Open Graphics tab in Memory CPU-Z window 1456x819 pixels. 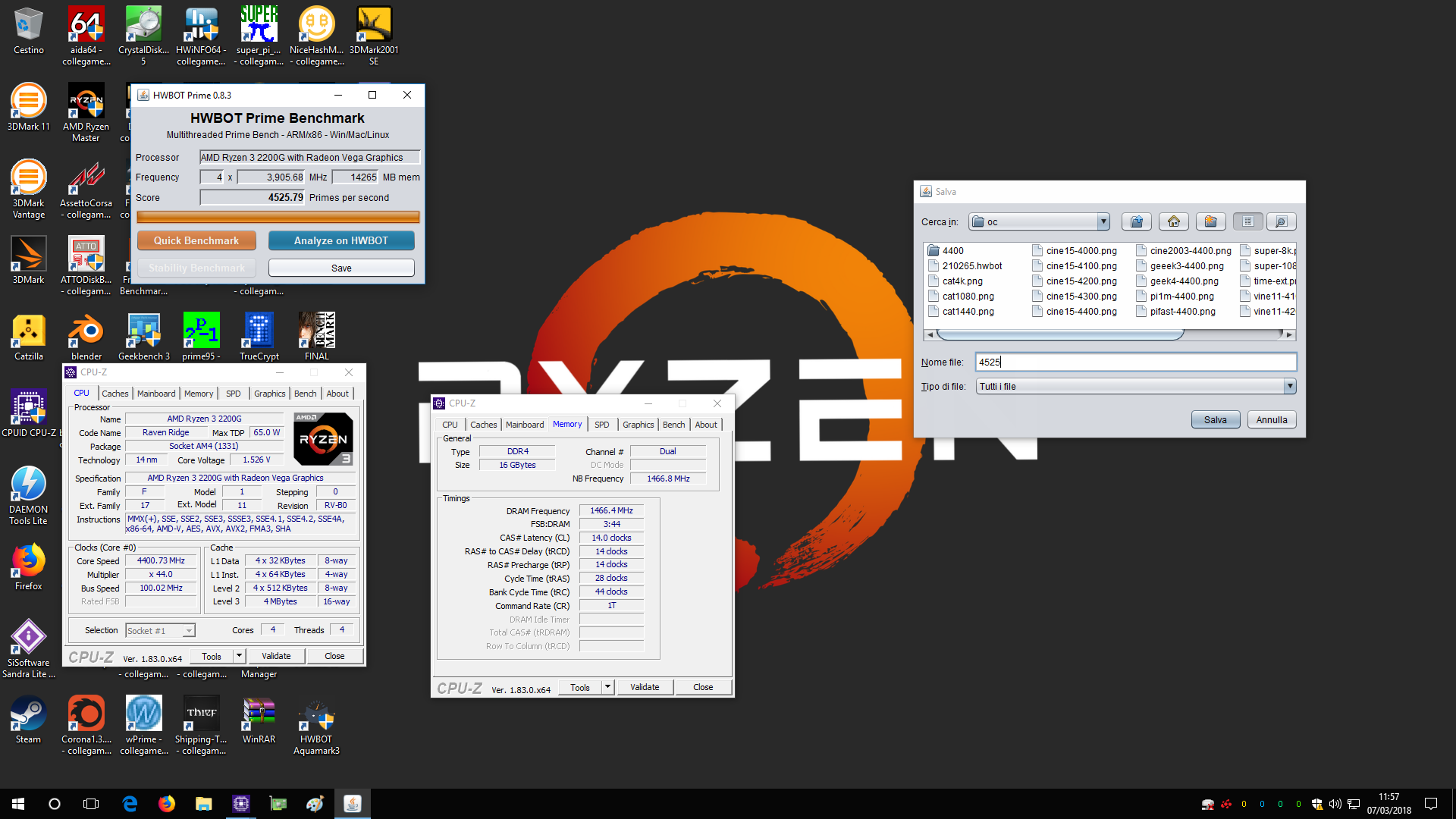pos(638,425)
